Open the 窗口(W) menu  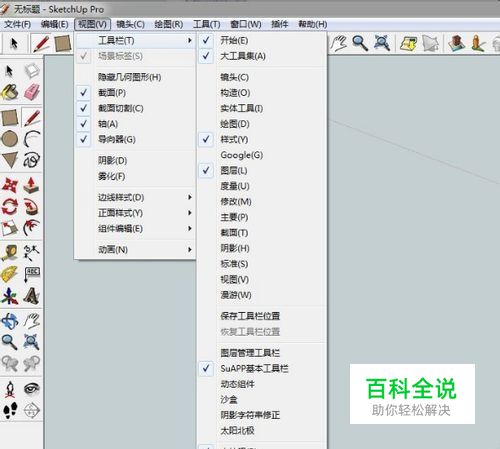[246, 24]
